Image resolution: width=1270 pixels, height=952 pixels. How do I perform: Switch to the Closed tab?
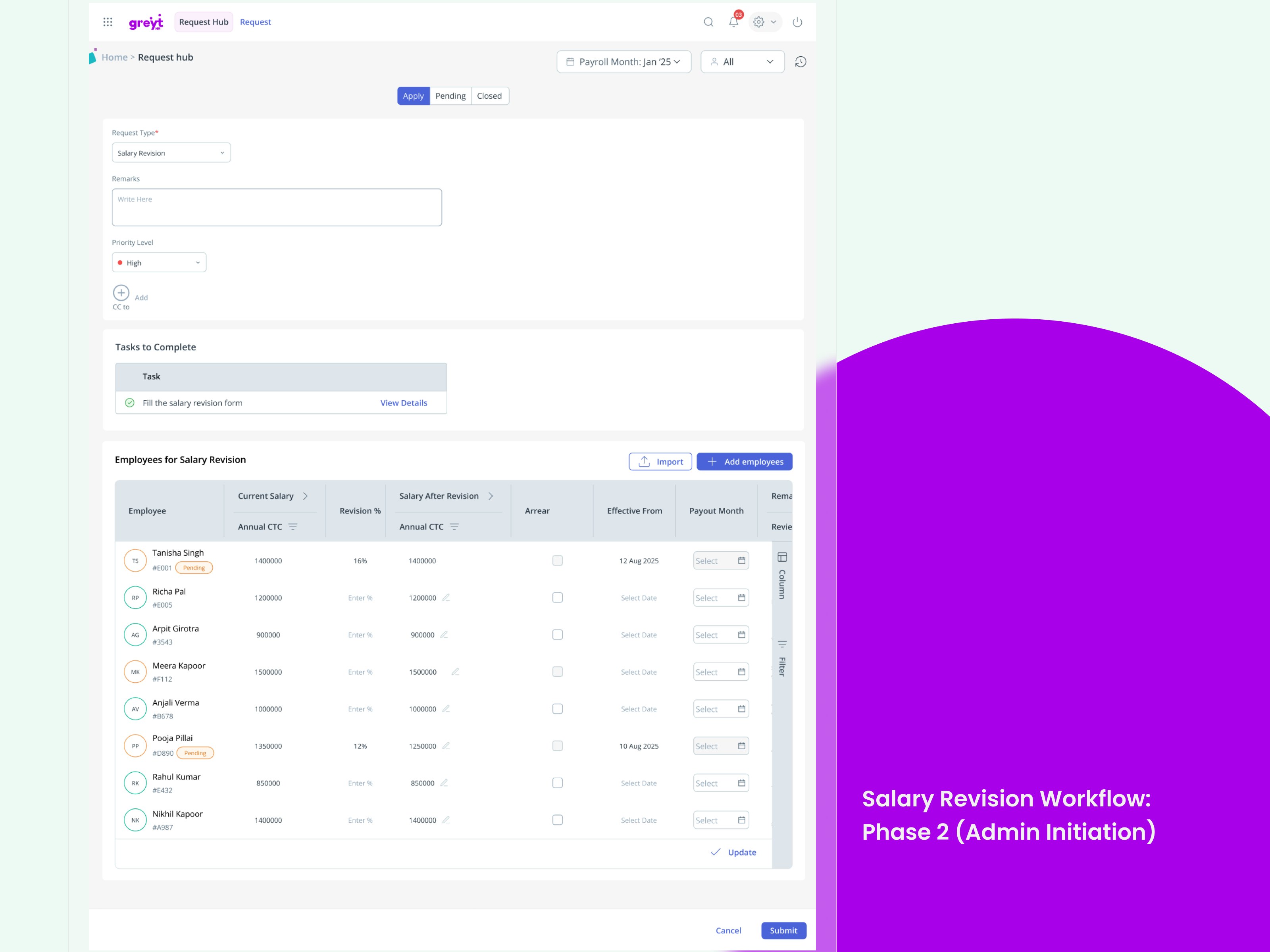coord(489,96)
